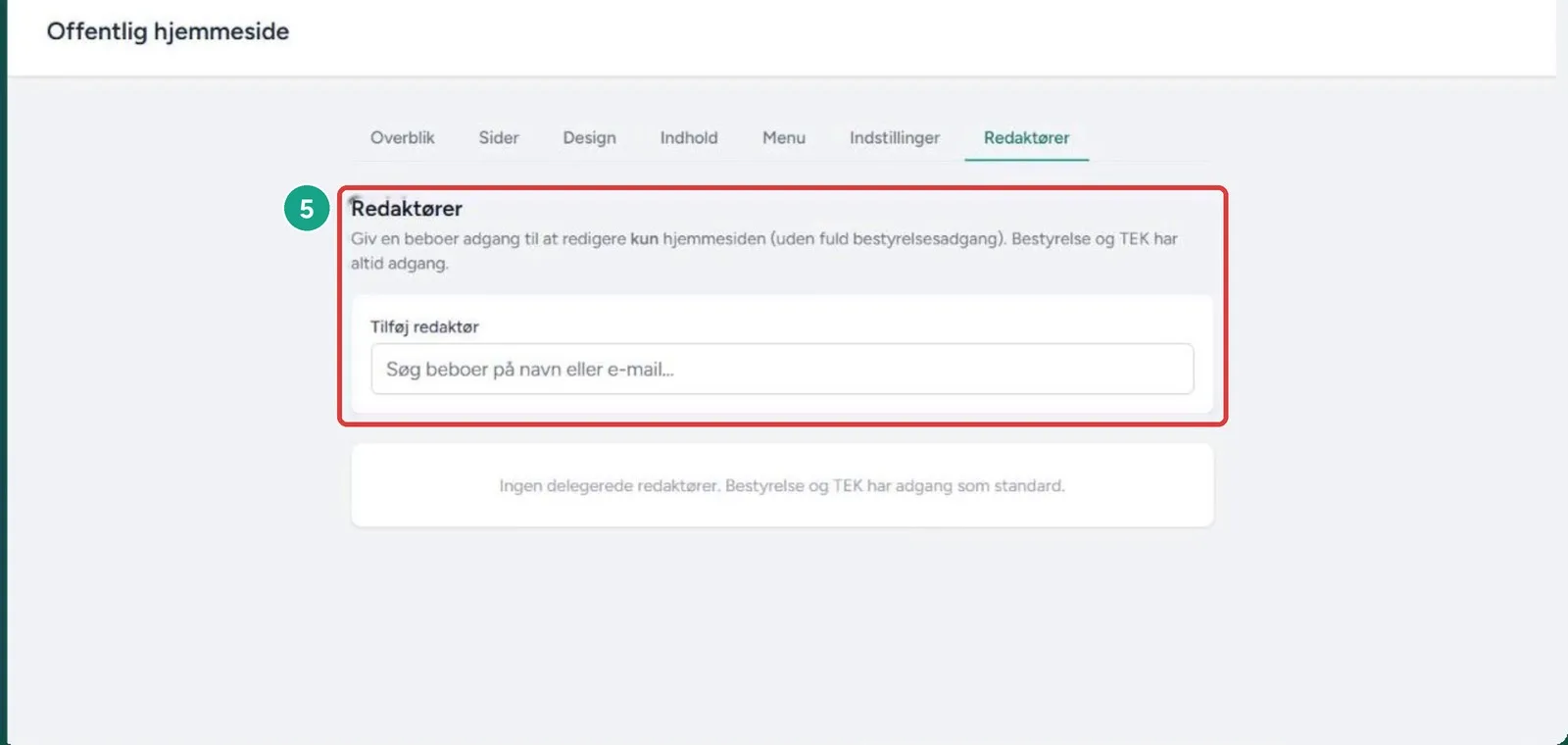The height and width of the screenshot is (745, 1568).
Task: Select the Redaktører tab
Action: point(1026,138)
